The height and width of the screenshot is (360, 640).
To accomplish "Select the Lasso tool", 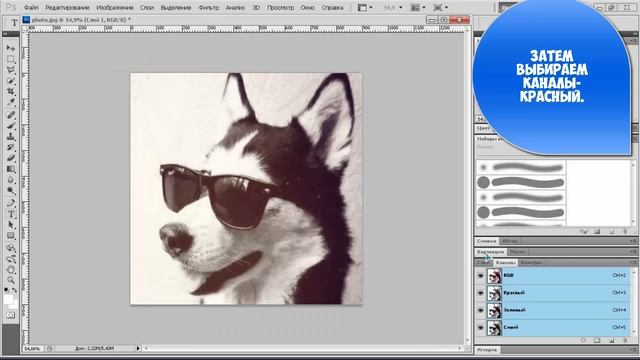I will (11, 70).
